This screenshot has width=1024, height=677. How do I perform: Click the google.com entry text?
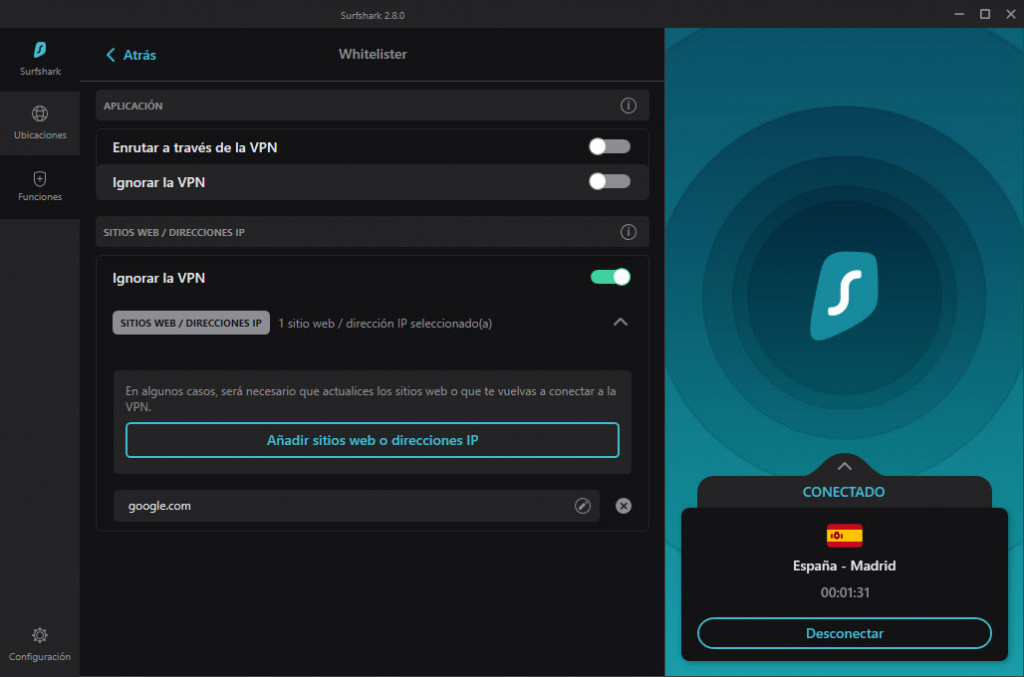(159, 506)
